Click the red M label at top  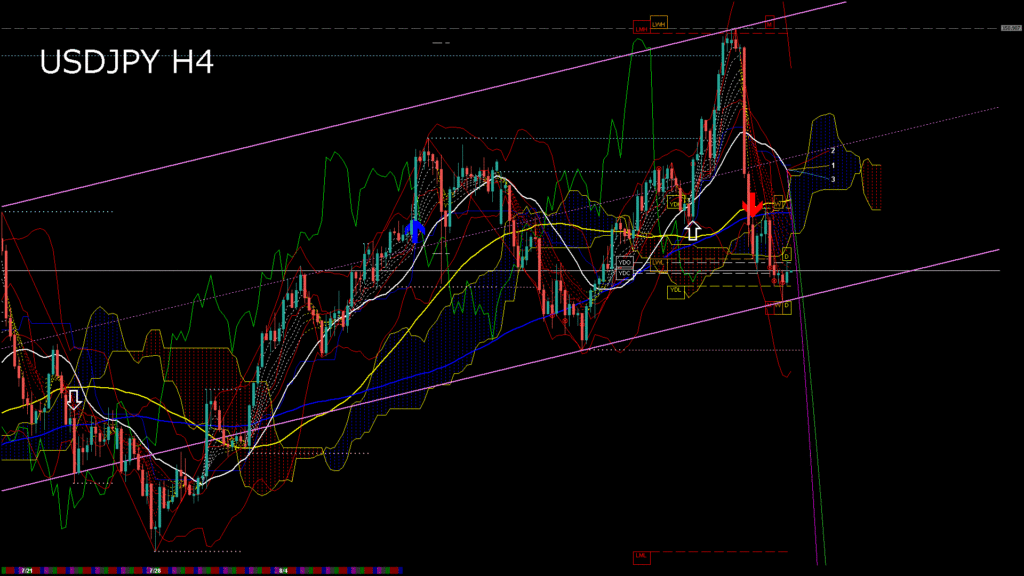[769, 24]
